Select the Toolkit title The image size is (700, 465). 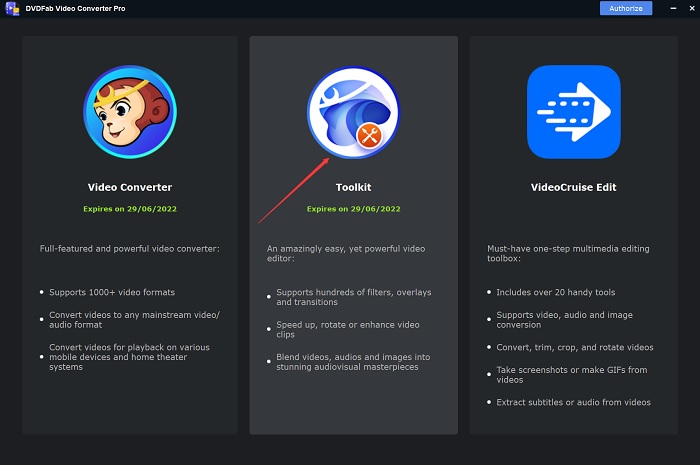pyautogui.click(x=354, y=187)
